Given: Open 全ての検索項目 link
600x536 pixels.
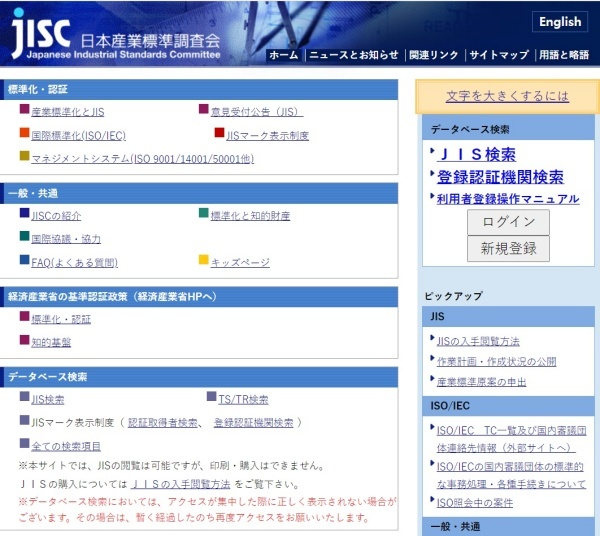Looking at the screenshot, I should point(66,446).
